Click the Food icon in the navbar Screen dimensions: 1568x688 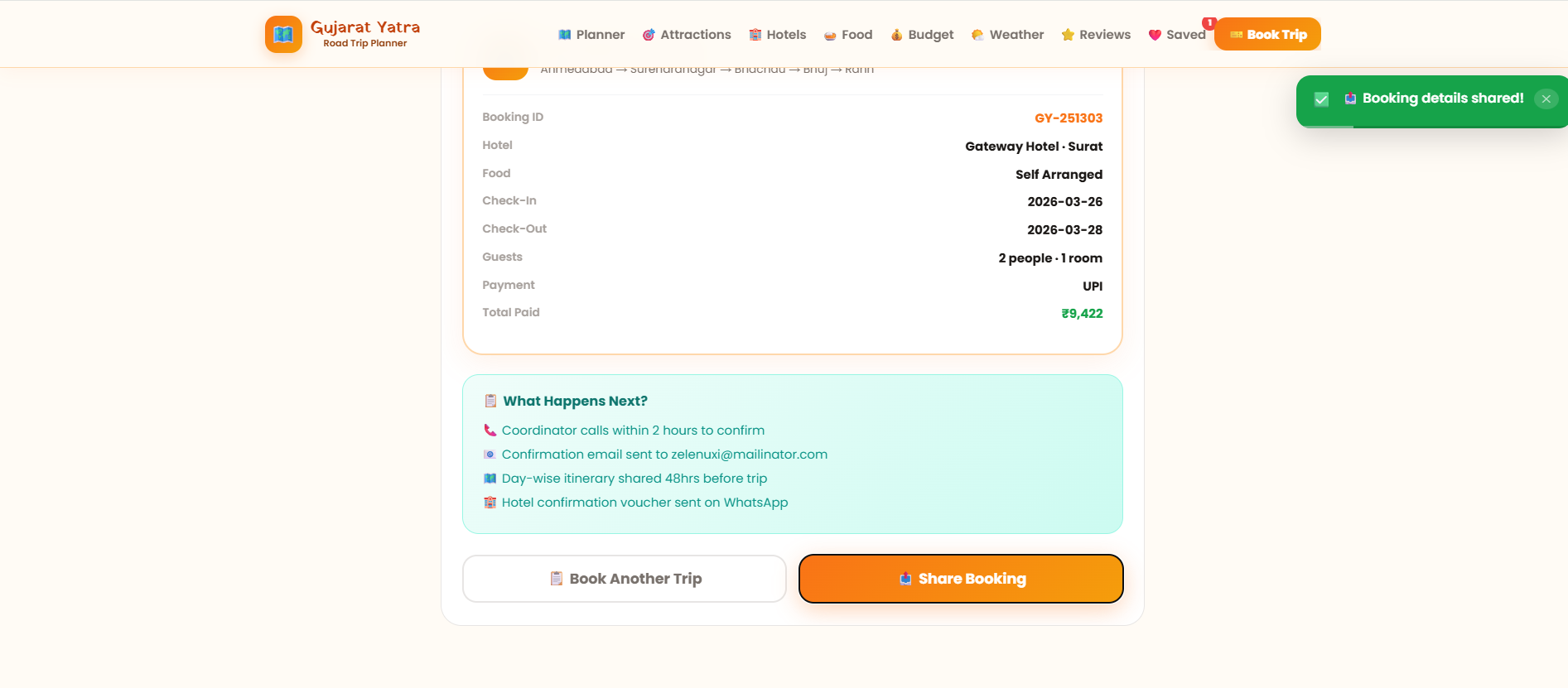click(x=828, y=34)
